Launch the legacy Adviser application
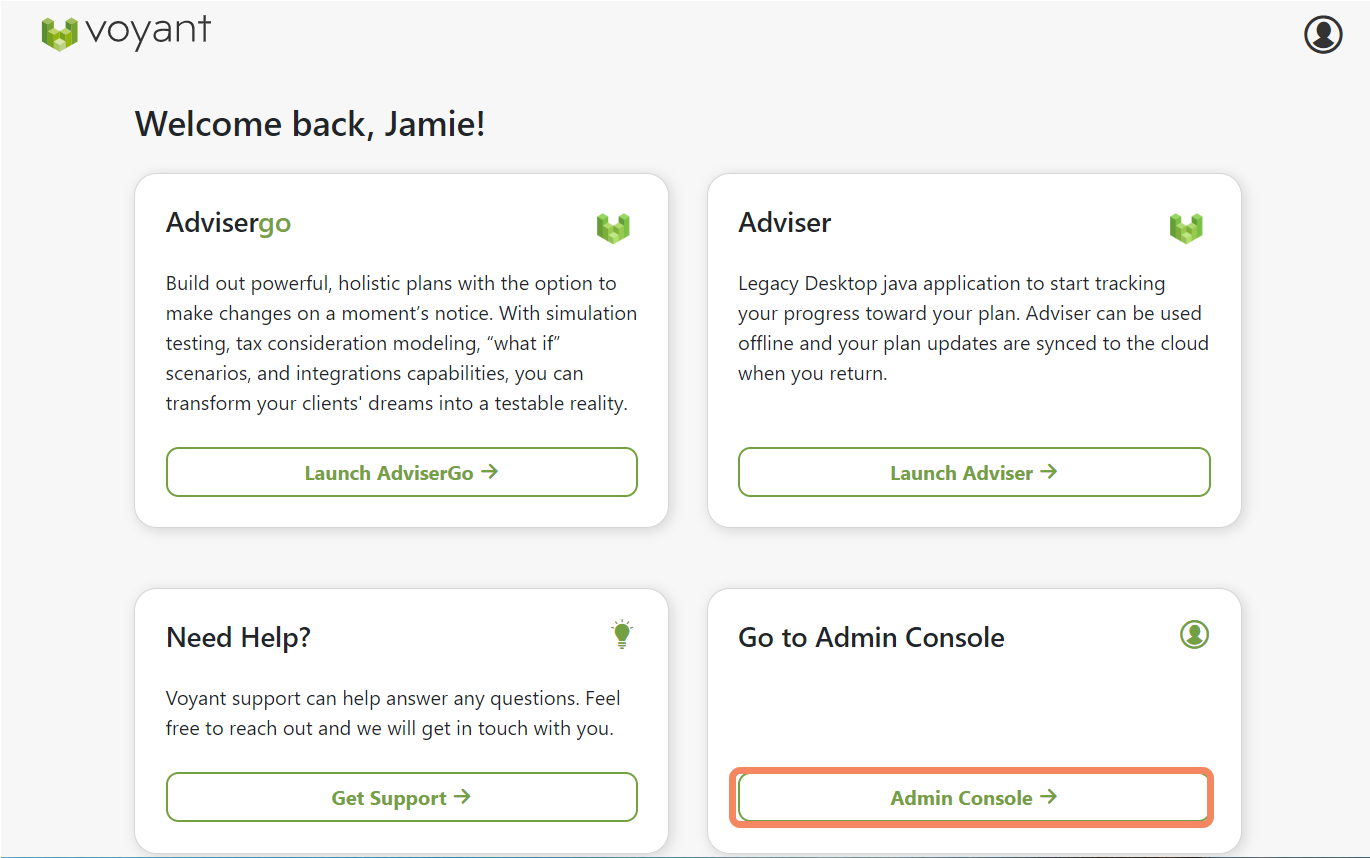Screen dimensions: 1370x858 [974, 472]
